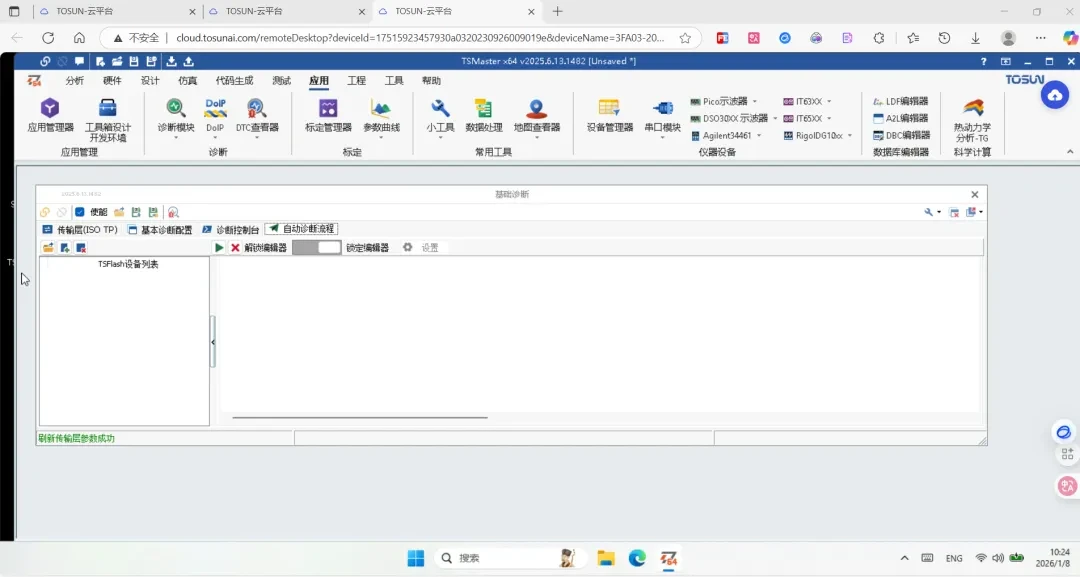Image resolution: width=1080 pixels, height=577 pixels.
Task: Select the 基本诊断配置 tab
Action: click(x=163, y=228)
